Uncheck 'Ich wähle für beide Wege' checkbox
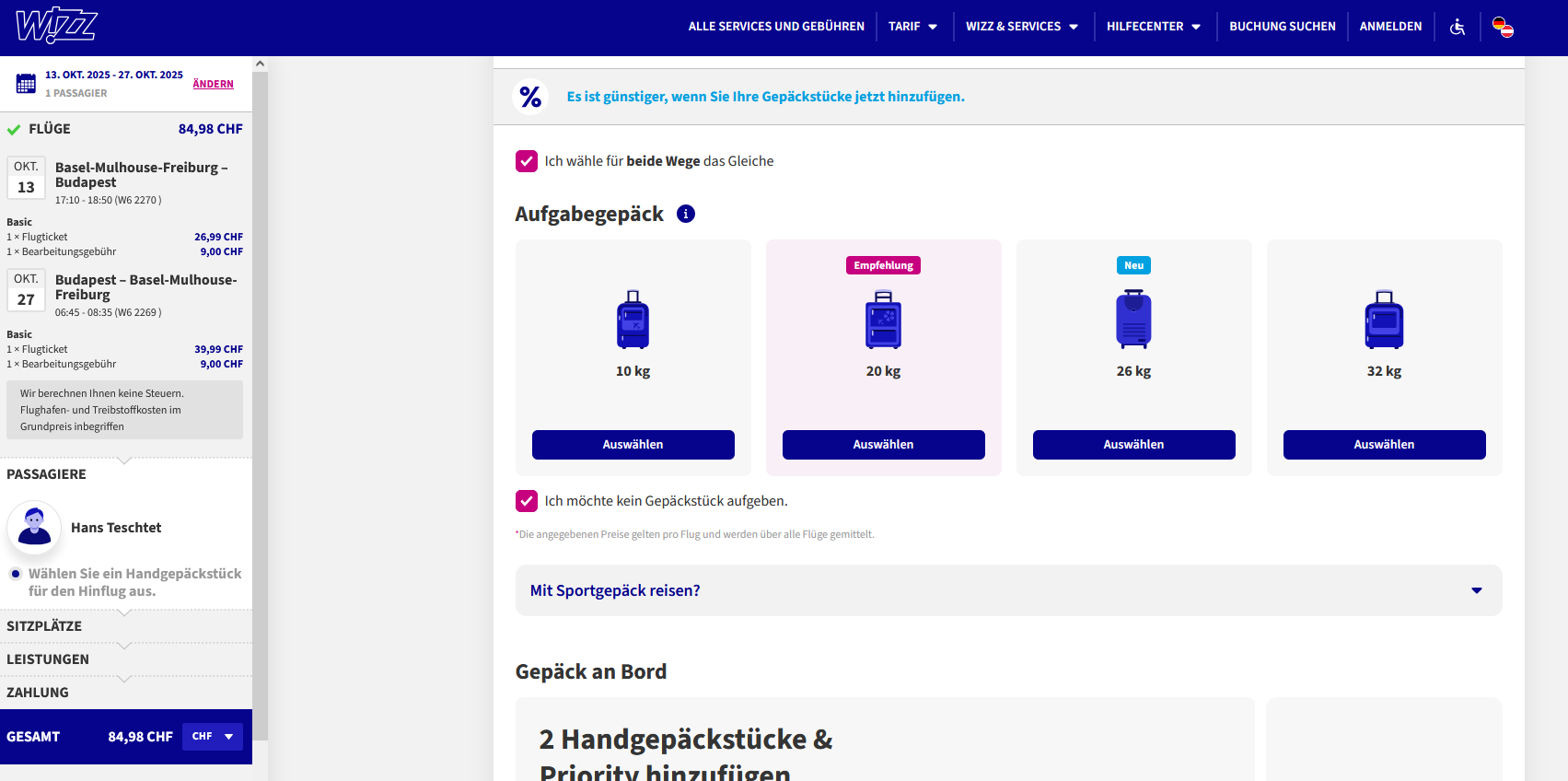 pos(527,161)
